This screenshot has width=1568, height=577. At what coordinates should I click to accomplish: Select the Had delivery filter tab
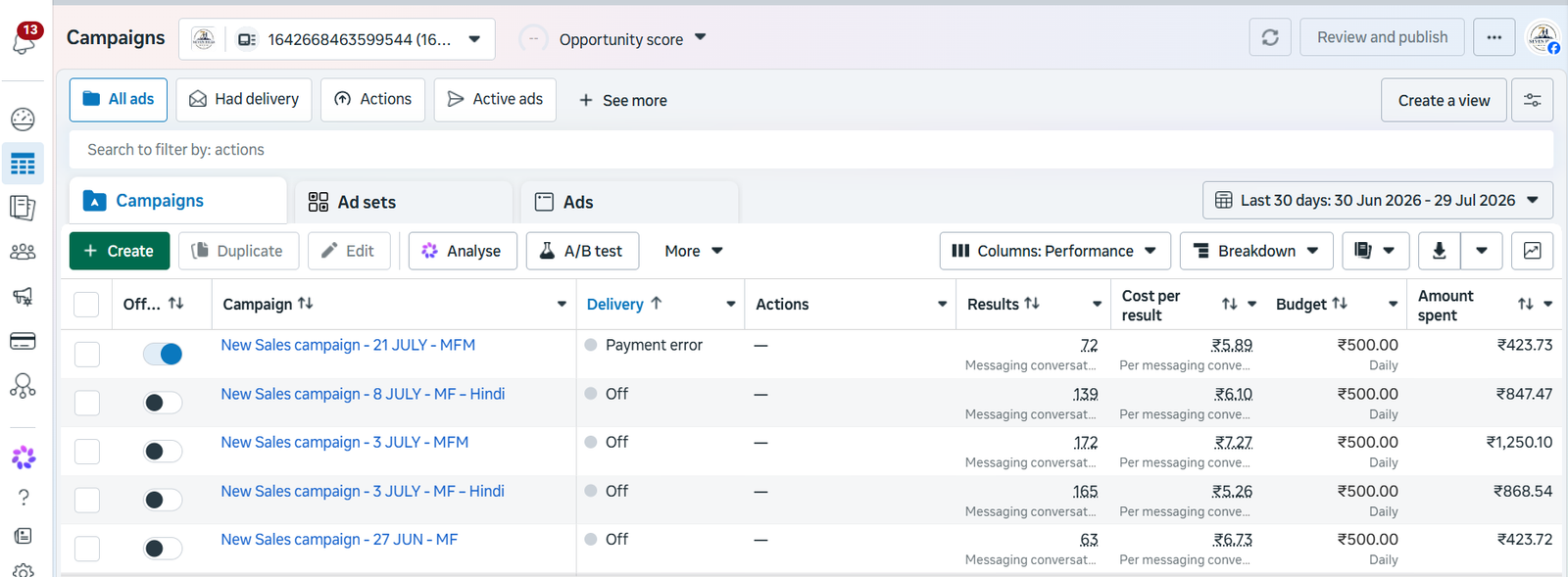[x=244, y=99]
